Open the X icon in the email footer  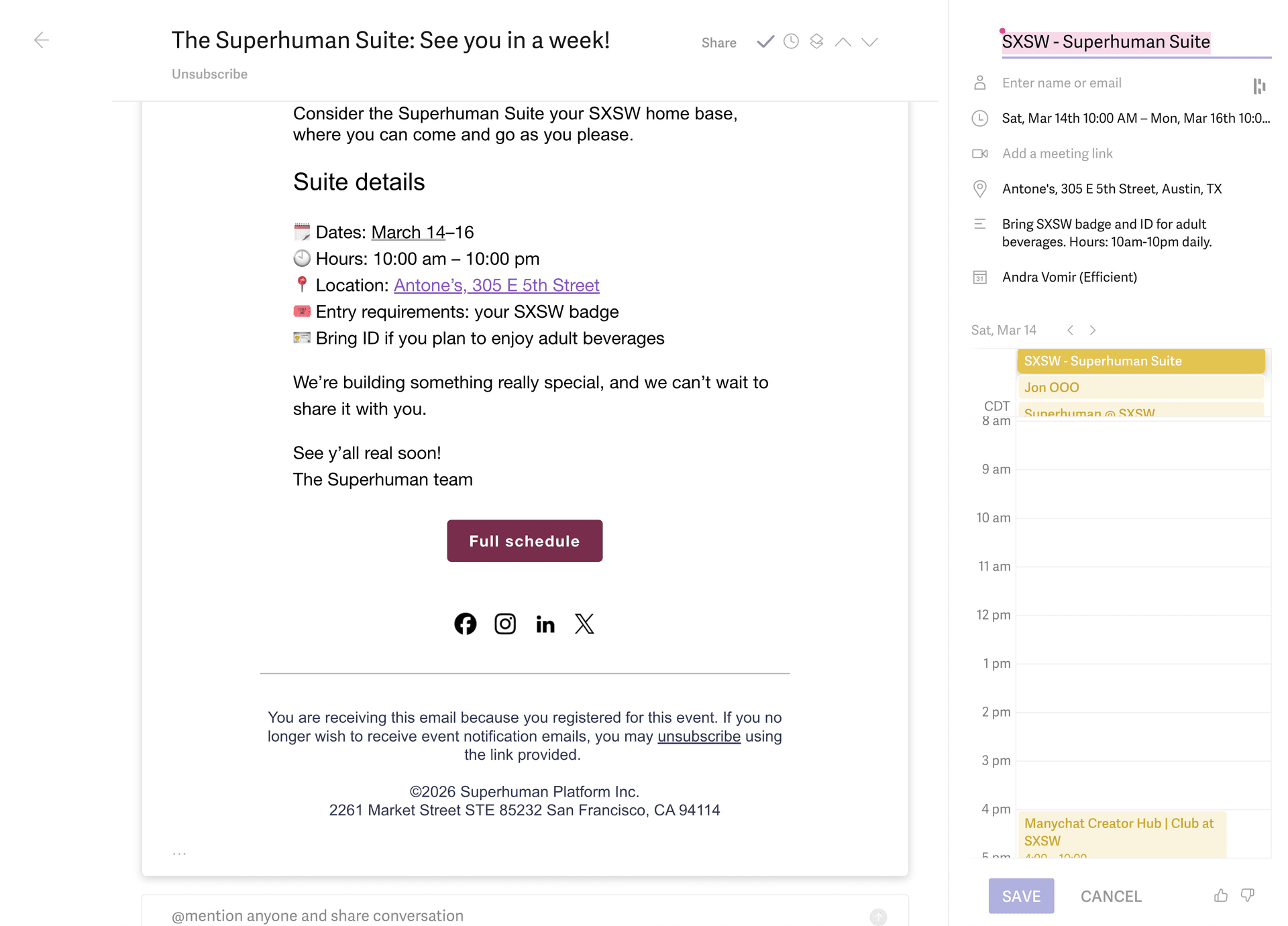coord(584,624)
